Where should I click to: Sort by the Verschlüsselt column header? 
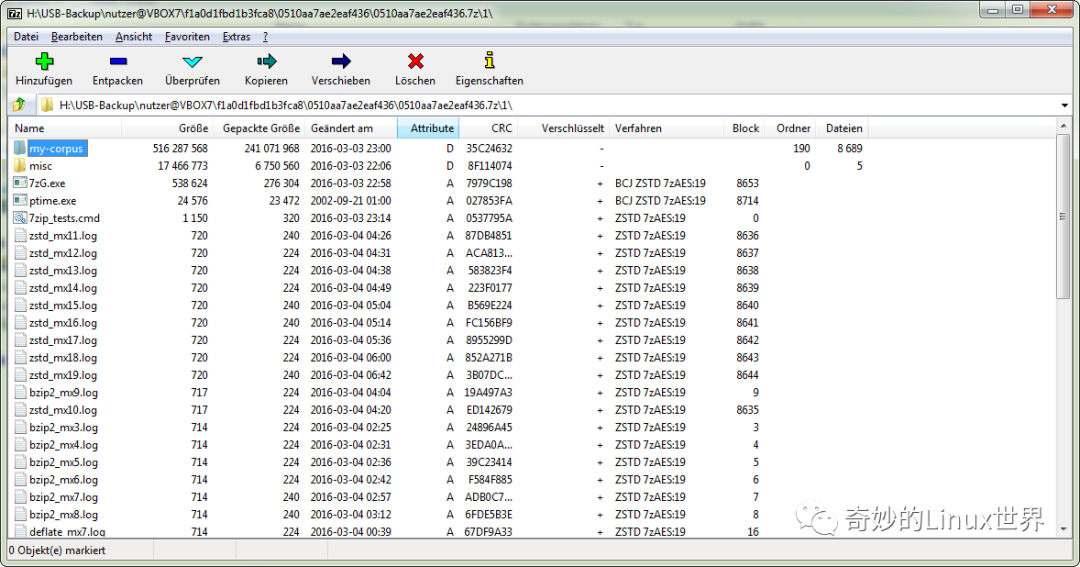click(563, 128)
